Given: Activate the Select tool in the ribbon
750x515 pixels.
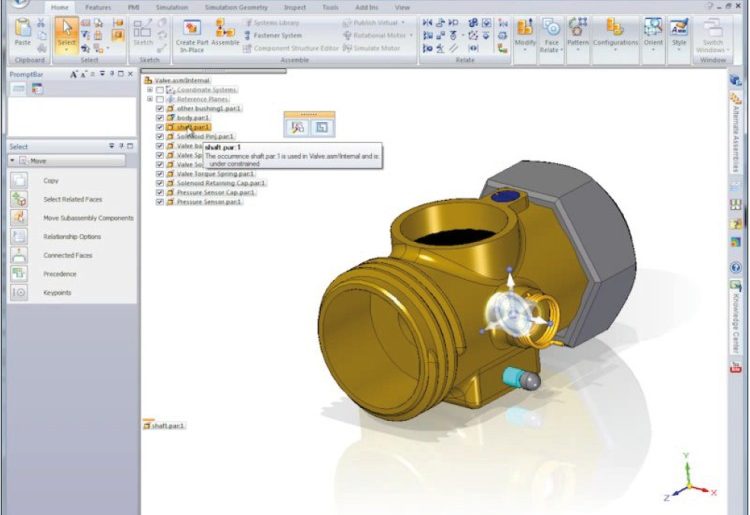Looking at the screenshot, I should [x=66, y=31].
